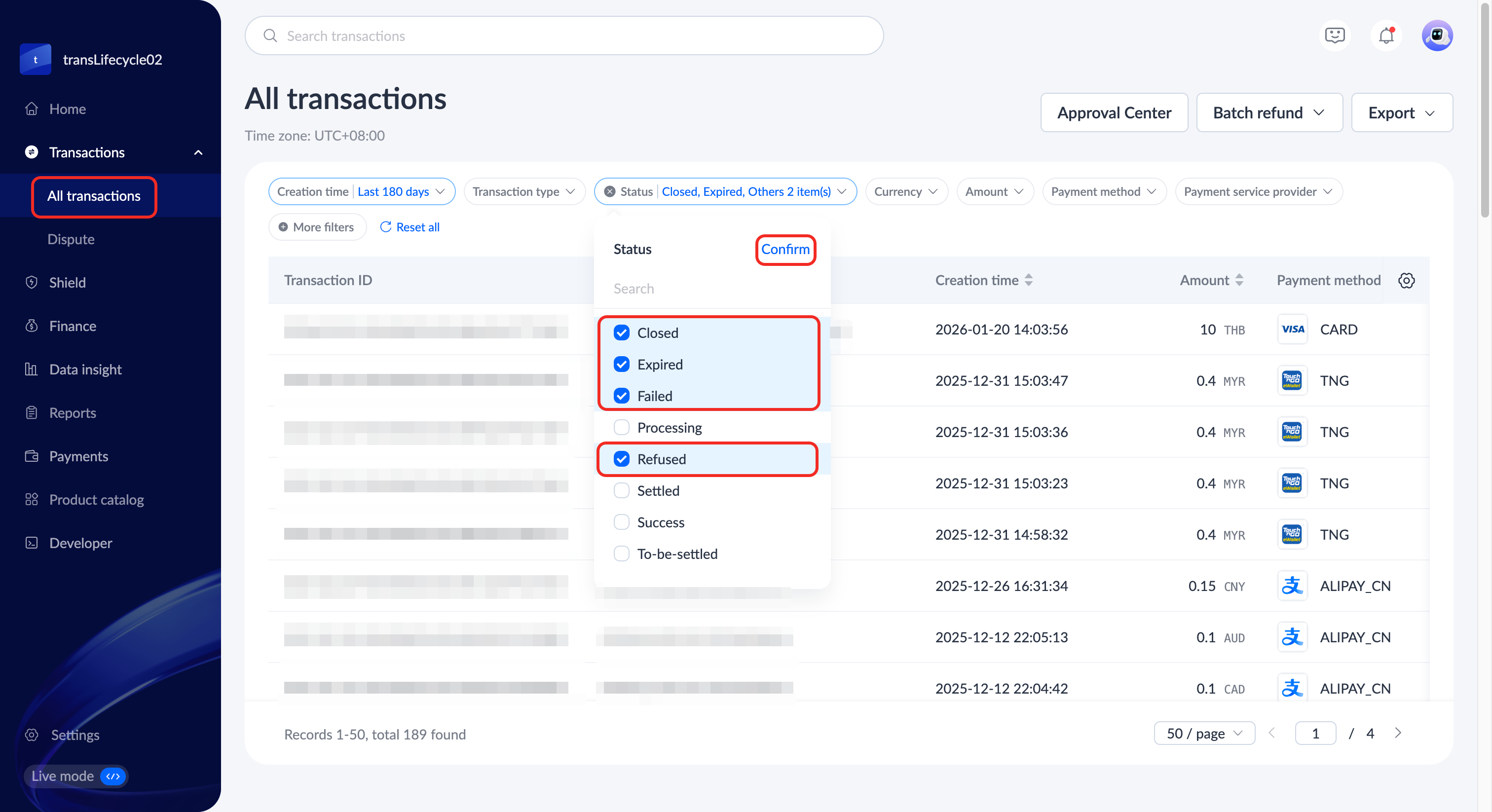Open the chat assistant icon

[x=1335, y=36]
